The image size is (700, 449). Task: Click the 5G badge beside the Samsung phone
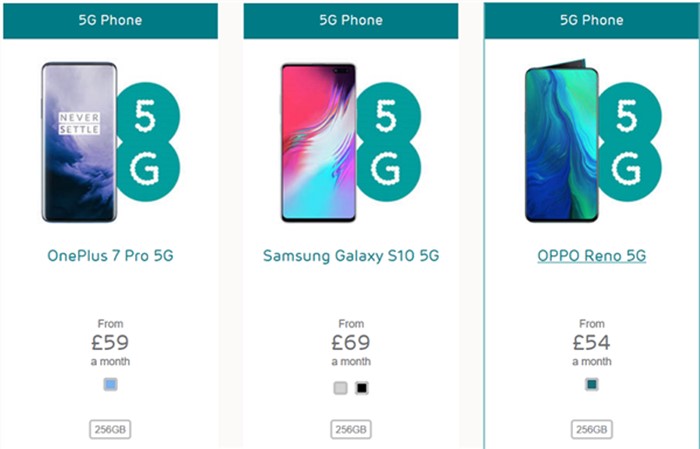tap(388, 142)
